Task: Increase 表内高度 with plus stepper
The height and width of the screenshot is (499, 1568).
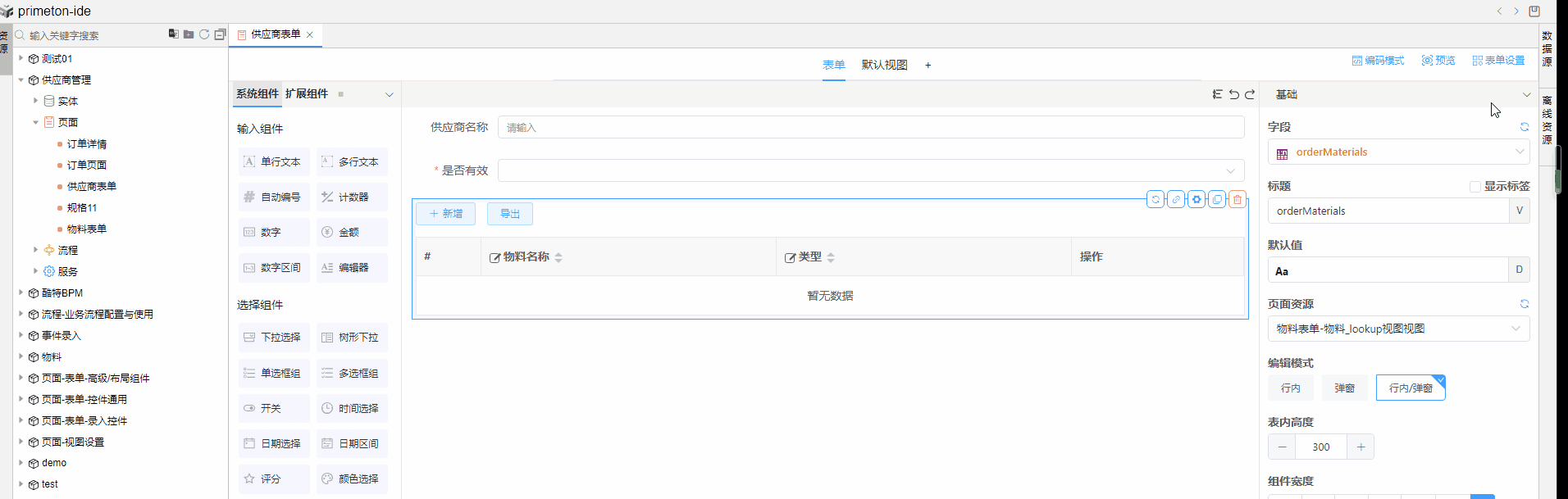Action: tap(1361, 447)
